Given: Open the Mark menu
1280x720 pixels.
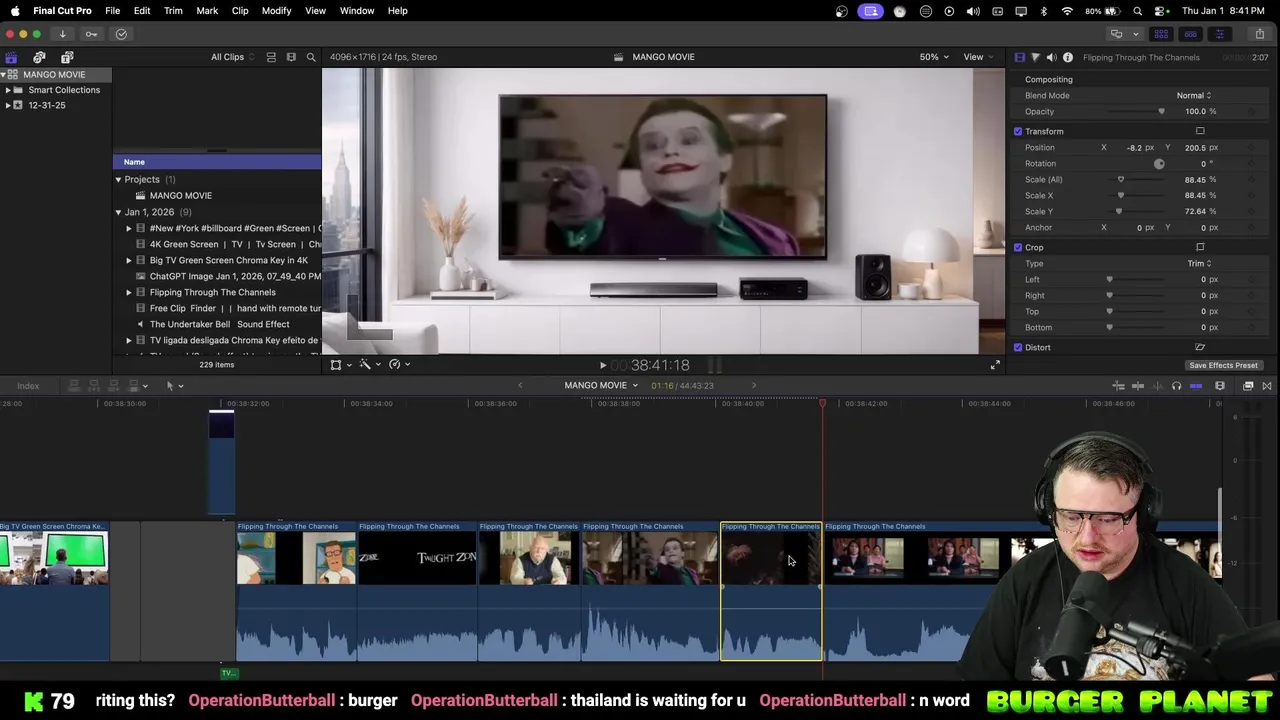Looking at the screenshot, I should 207,11.
